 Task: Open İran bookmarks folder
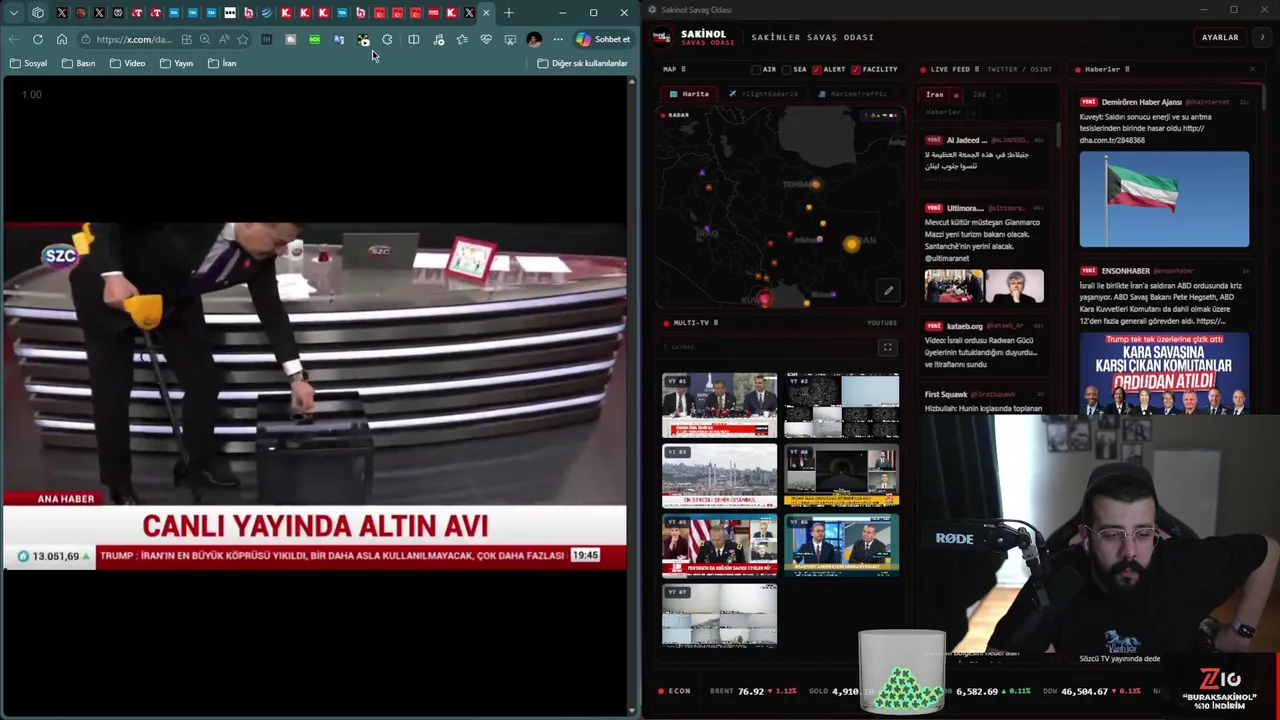(x=222, y=63)
